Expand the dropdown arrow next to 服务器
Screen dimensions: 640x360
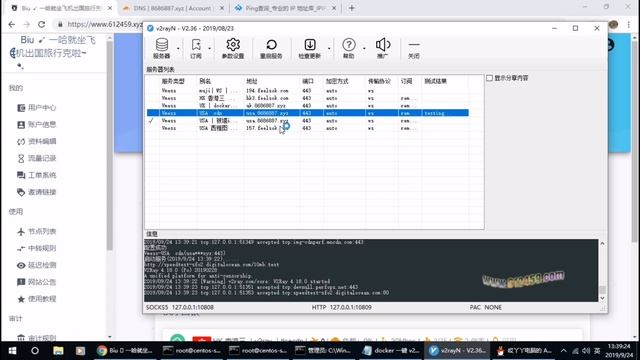[178, 49]
